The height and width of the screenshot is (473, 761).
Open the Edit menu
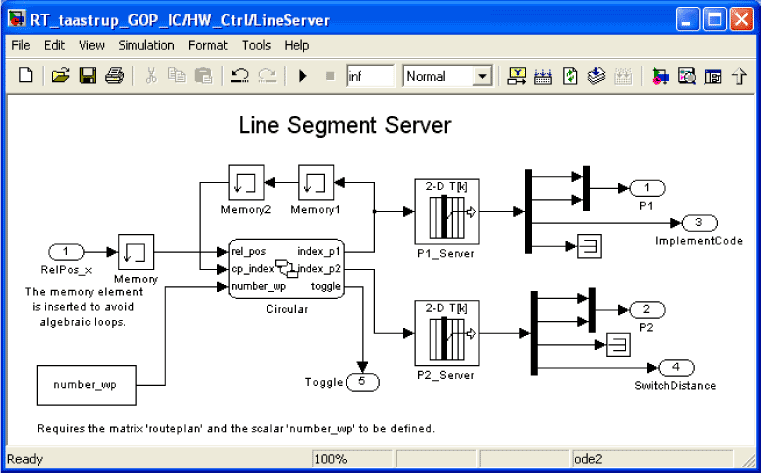click(54, 46)
